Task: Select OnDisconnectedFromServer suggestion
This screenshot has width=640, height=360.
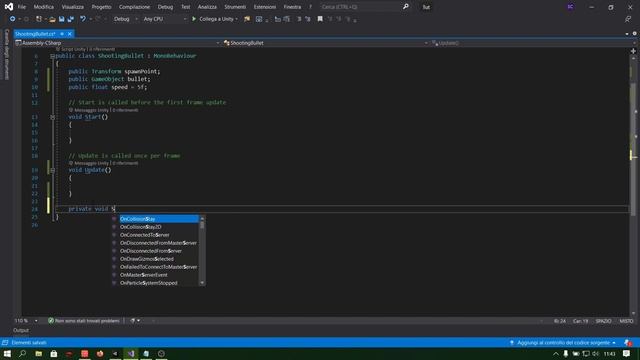Action: [155, 251]
